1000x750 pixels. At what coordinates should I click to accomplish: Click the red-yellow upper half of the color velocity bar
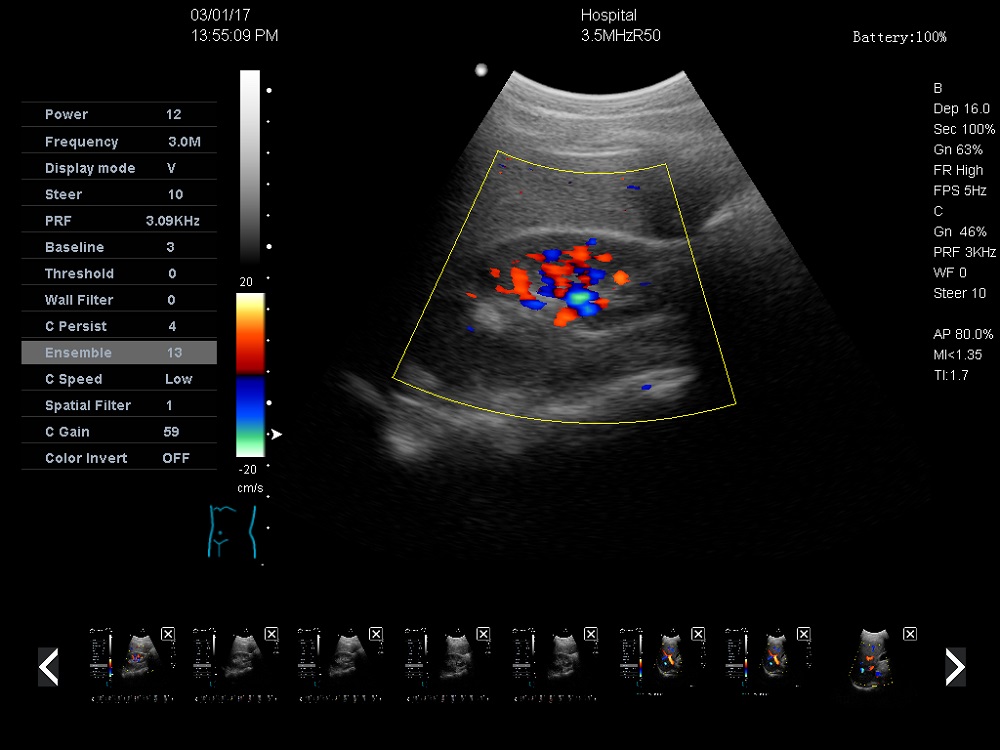(x=250, y=334)
